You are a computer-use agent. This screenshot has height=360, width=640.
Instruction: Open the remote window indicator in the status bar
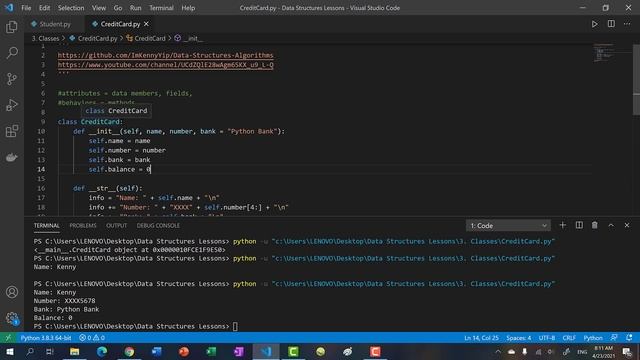coord(8,338)
